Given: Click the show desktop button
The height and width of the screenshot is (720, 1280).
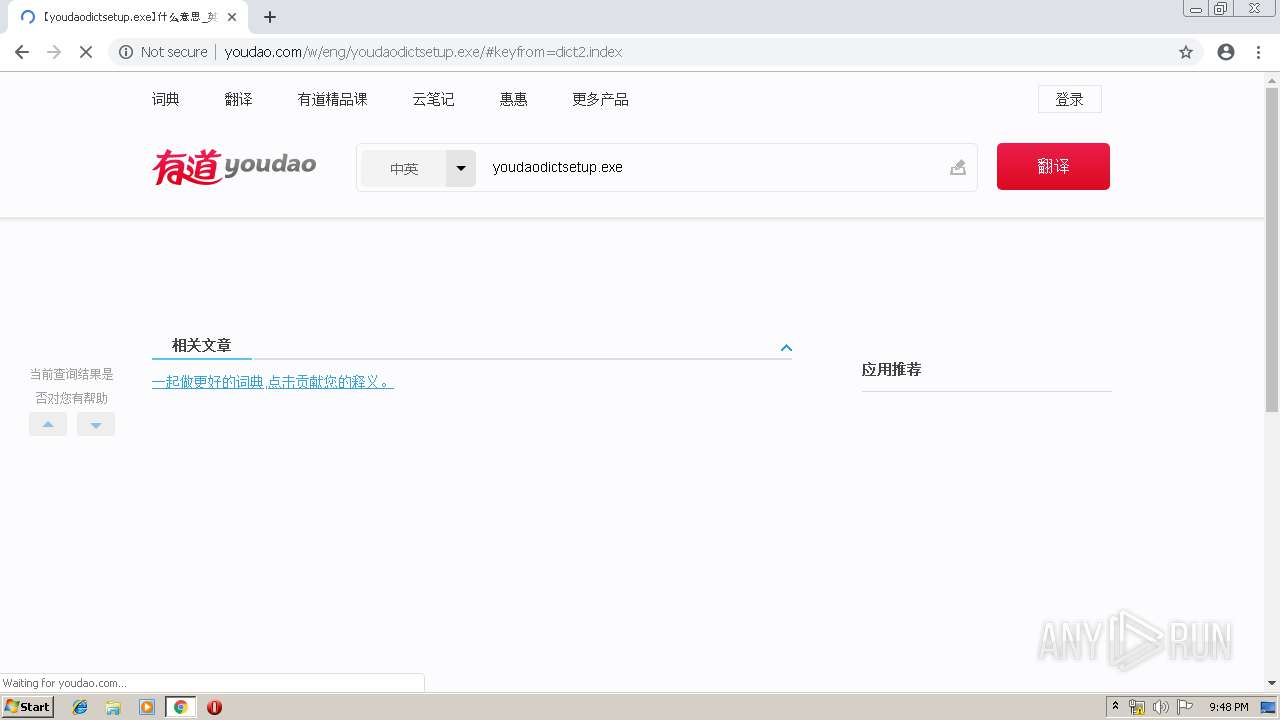Looking at the screenshot, I should pyautogui.click(x=1270, y=707).
